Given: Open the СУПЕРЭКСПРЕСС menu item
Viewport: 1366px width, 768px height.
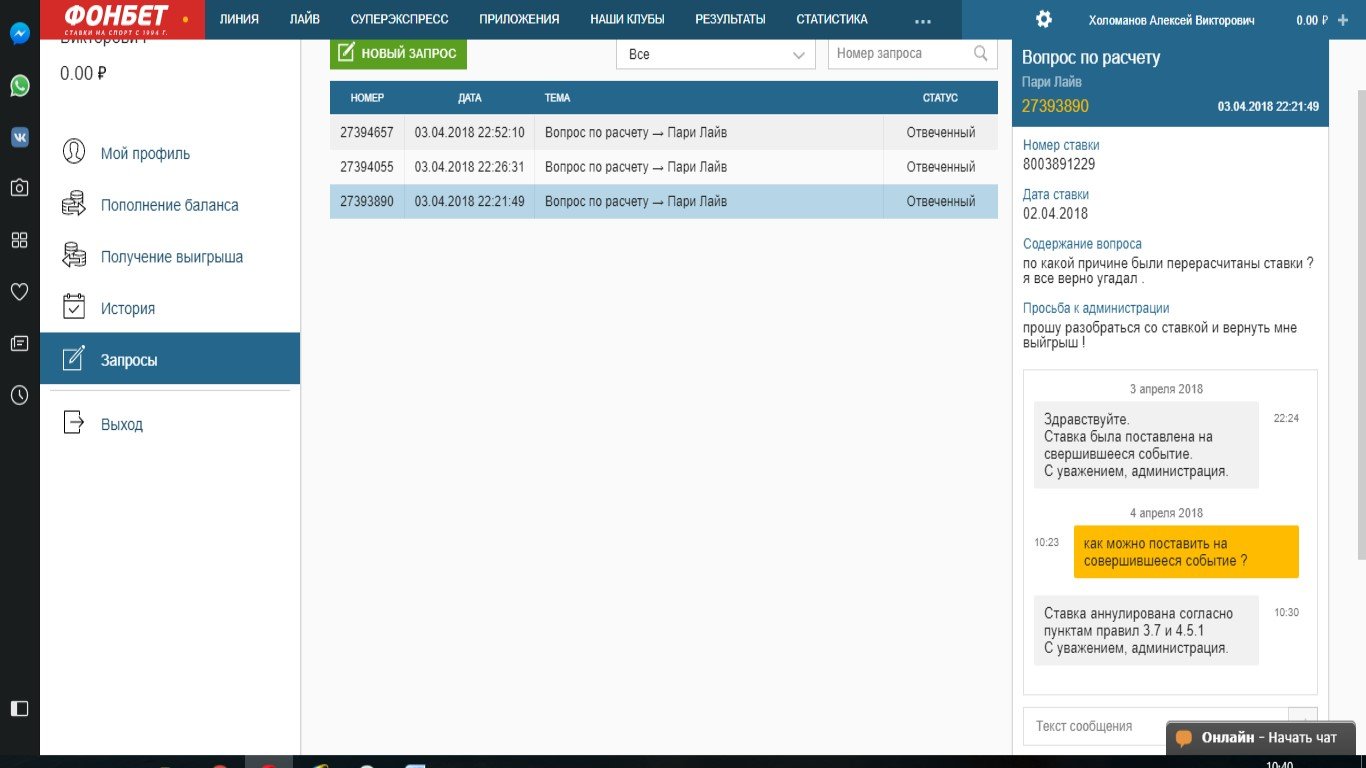Looking at the screenshot, I should pos(400,19).
